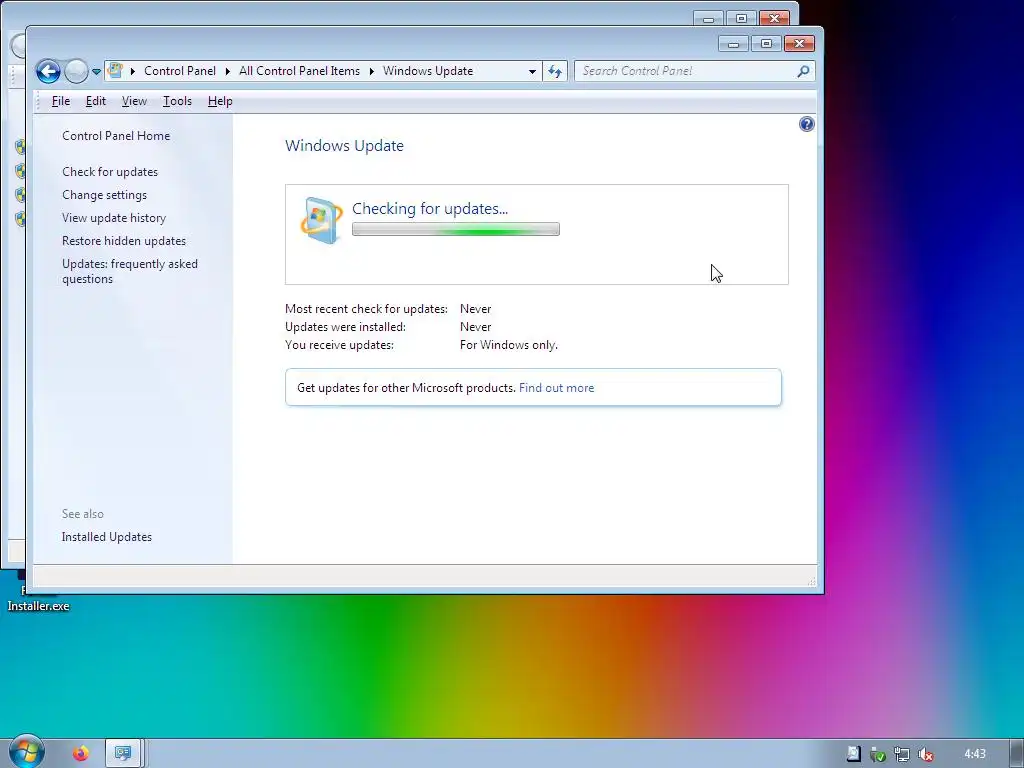Viewport: 1024px width, 768px height.
Task: Select Control Panel breadcrumb
Action: [x=180, y=71]
